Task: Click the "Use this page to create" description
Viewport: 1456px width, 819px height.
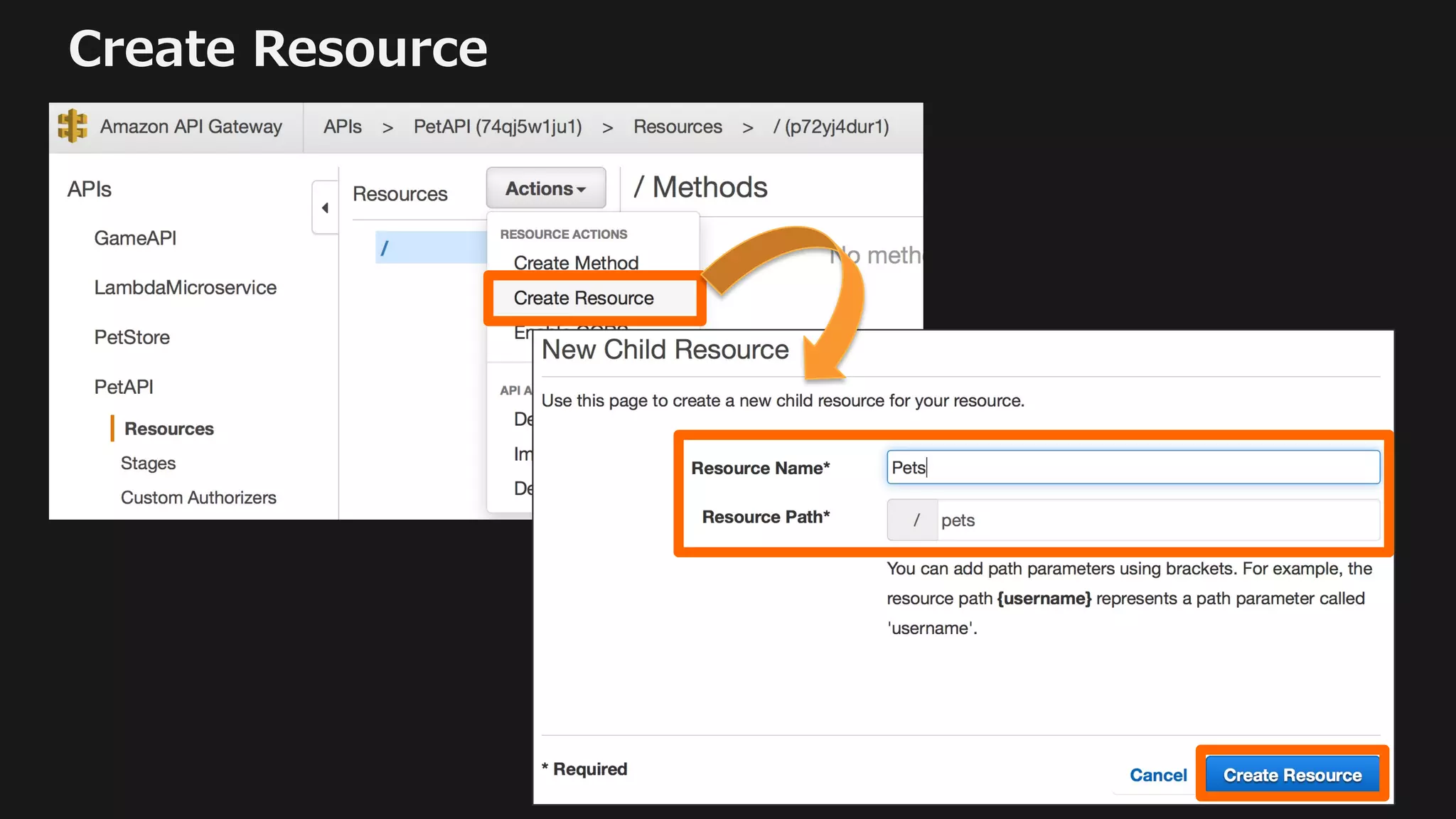Action: 783,401
